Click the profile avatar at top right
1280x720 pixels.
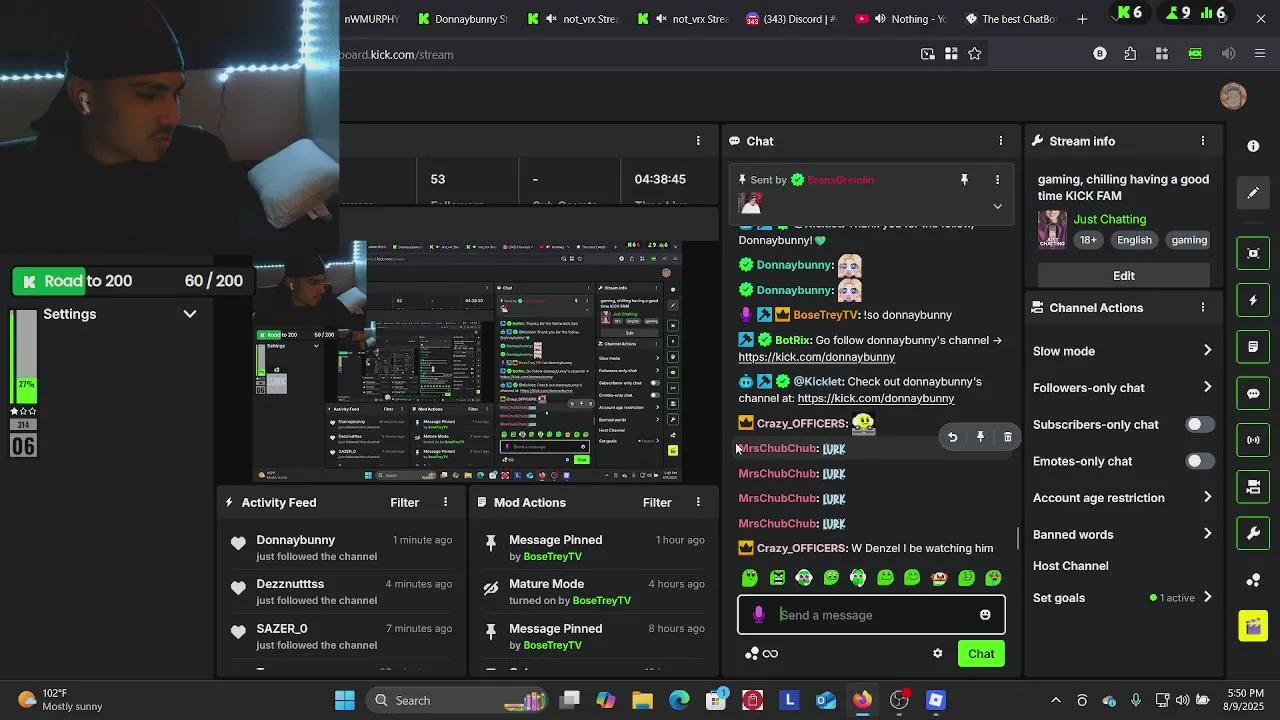pos(1233,96)
